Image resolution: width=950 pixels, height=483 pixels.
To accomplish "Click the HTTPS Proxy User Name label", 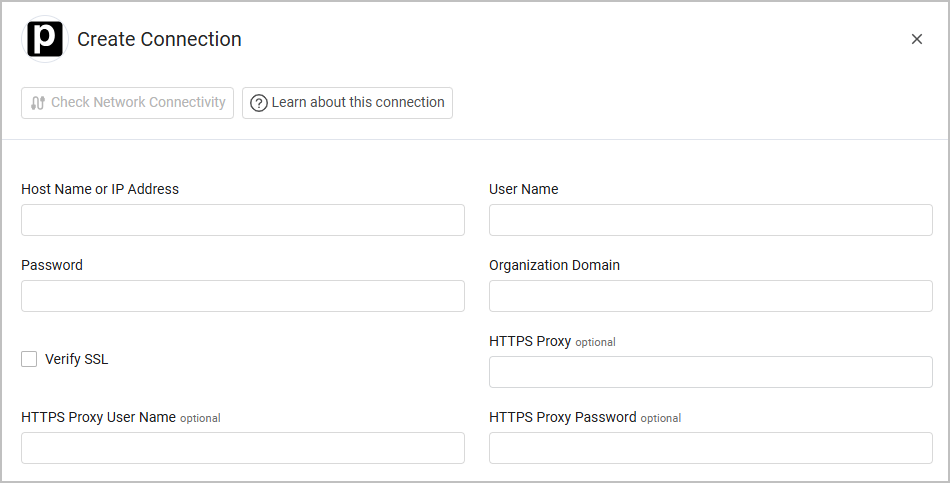I will 98,417.
